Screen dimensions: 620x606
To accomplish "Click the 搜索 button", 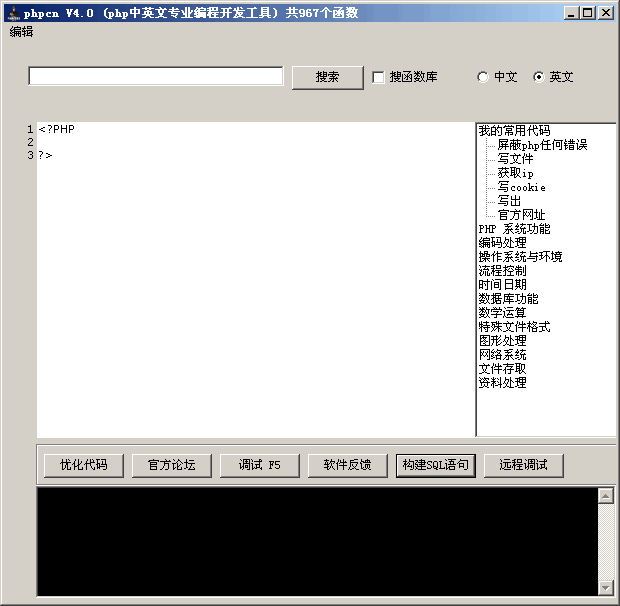I will click(327, 77).
